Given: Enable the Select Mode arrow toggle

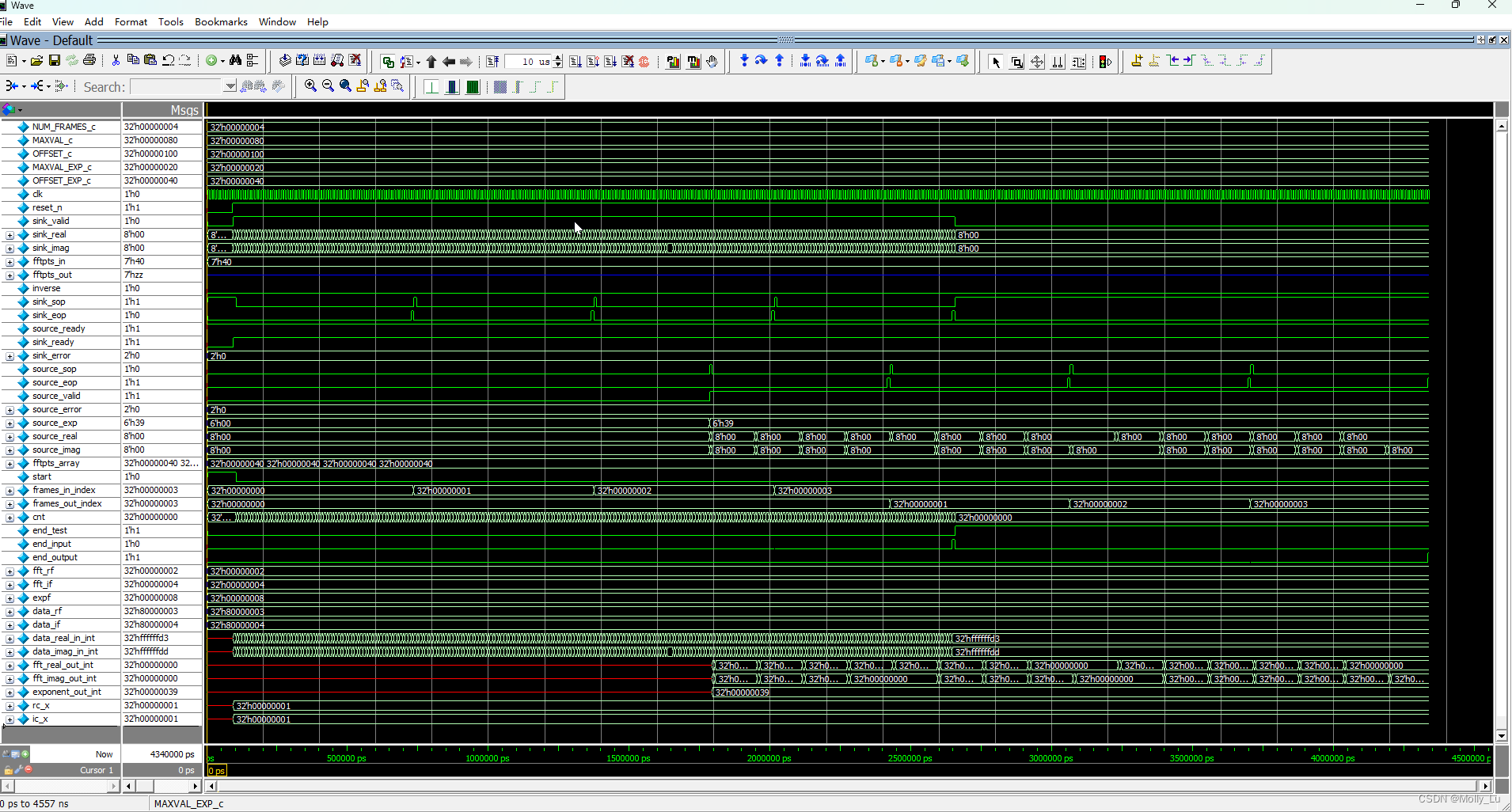Looking at the screenshot, I should tap(997, 61).
